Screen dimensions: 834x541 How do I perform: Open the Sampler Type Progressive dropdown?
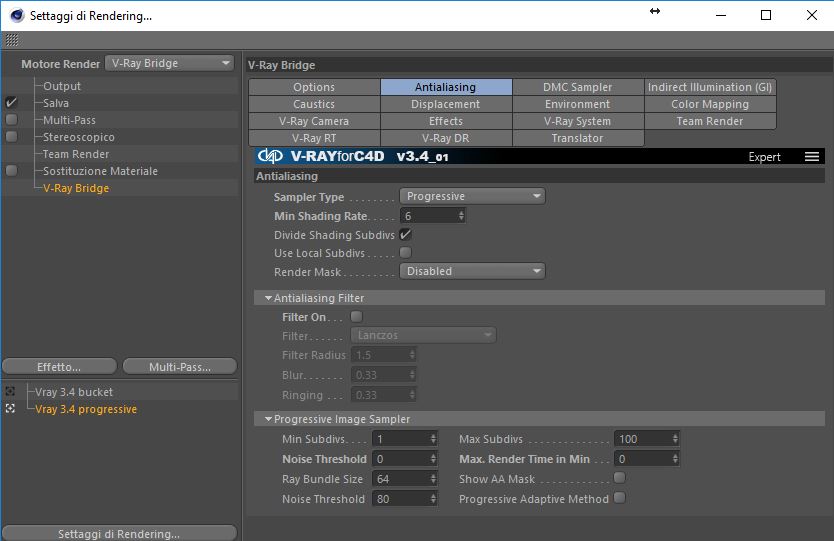(472, 196)
